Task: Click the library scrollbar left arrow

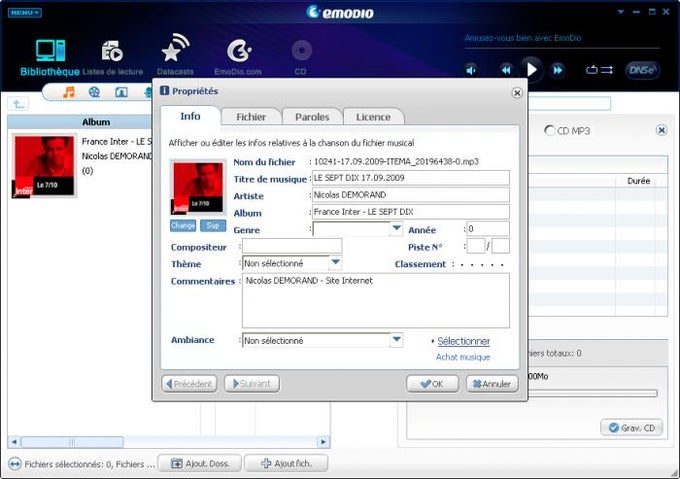Action: [14, 442]
